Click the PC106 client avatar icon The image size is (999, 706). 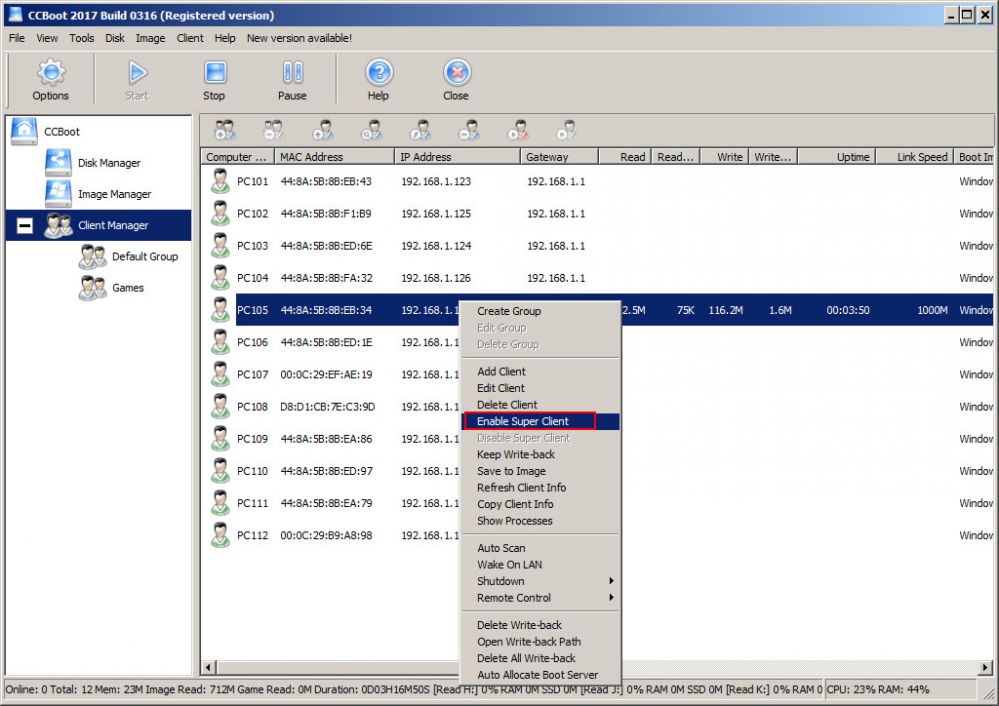click(x=220, y=342)
